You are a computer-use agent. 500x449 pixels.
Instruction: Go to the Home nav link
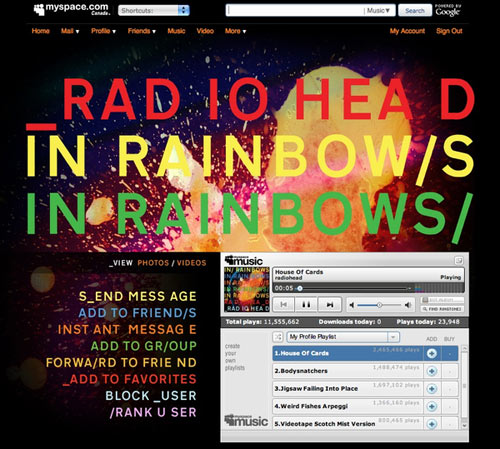pyautogui.click(x=41, y=31)
